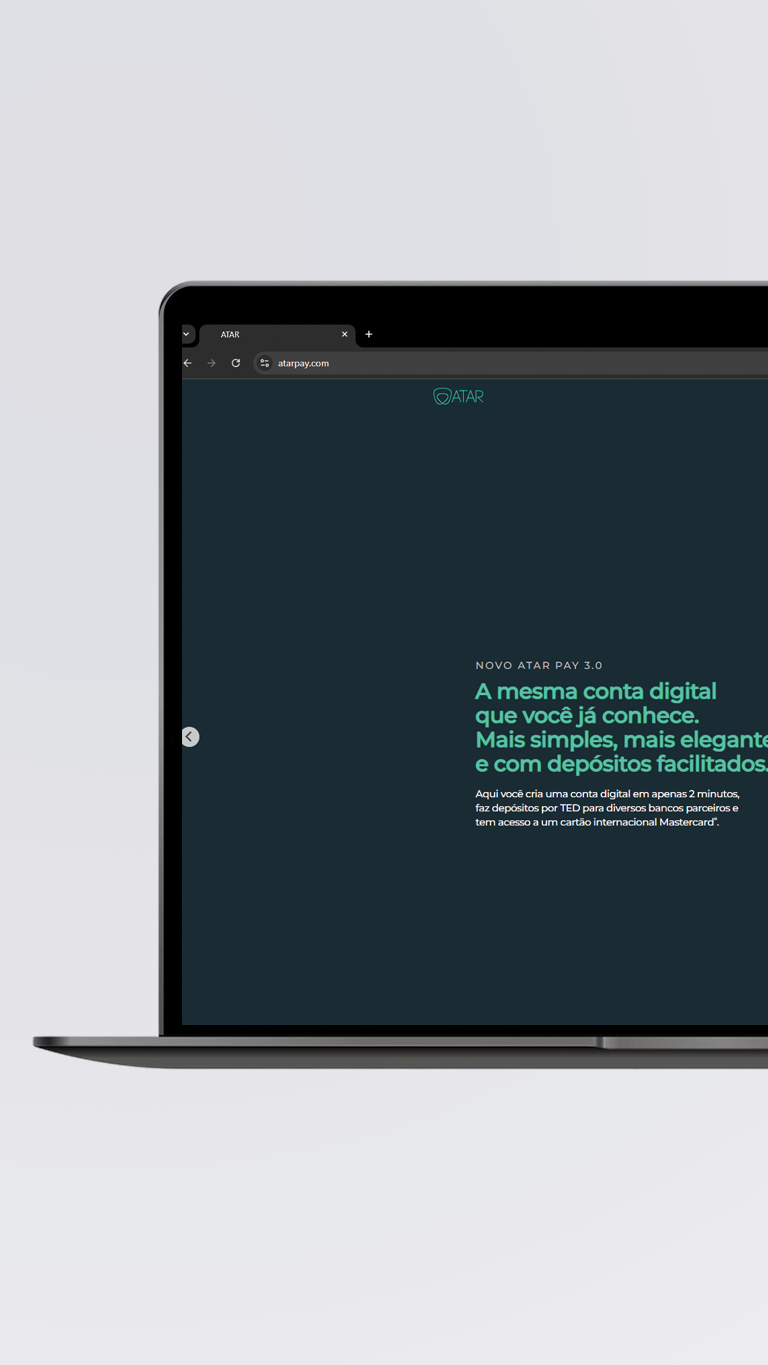Click 'e com depósitos facilitados.' headline line

tap(620, 764)
